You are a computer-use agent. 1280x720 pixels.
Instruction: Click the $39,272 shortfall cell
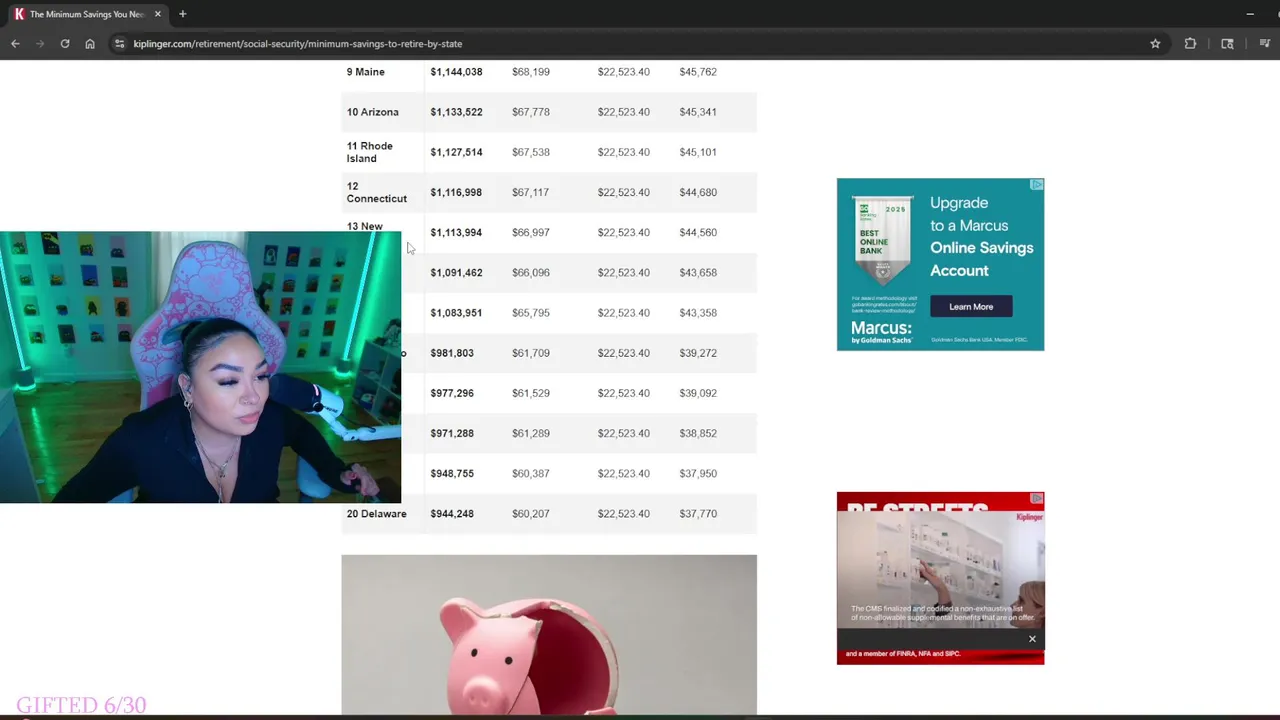(698, 353)
